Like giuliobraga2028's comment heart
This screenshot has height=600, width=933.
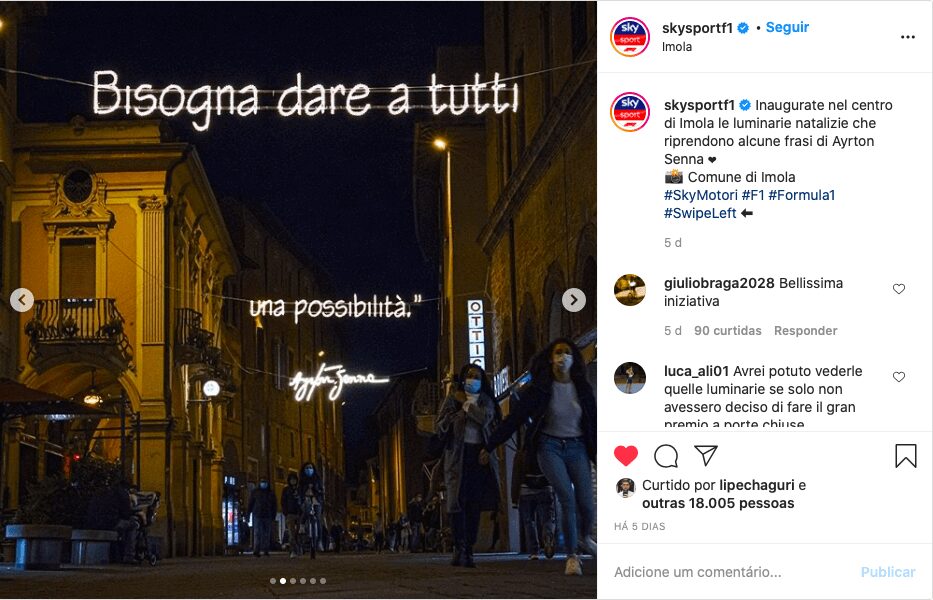click(x=899, y=289)
